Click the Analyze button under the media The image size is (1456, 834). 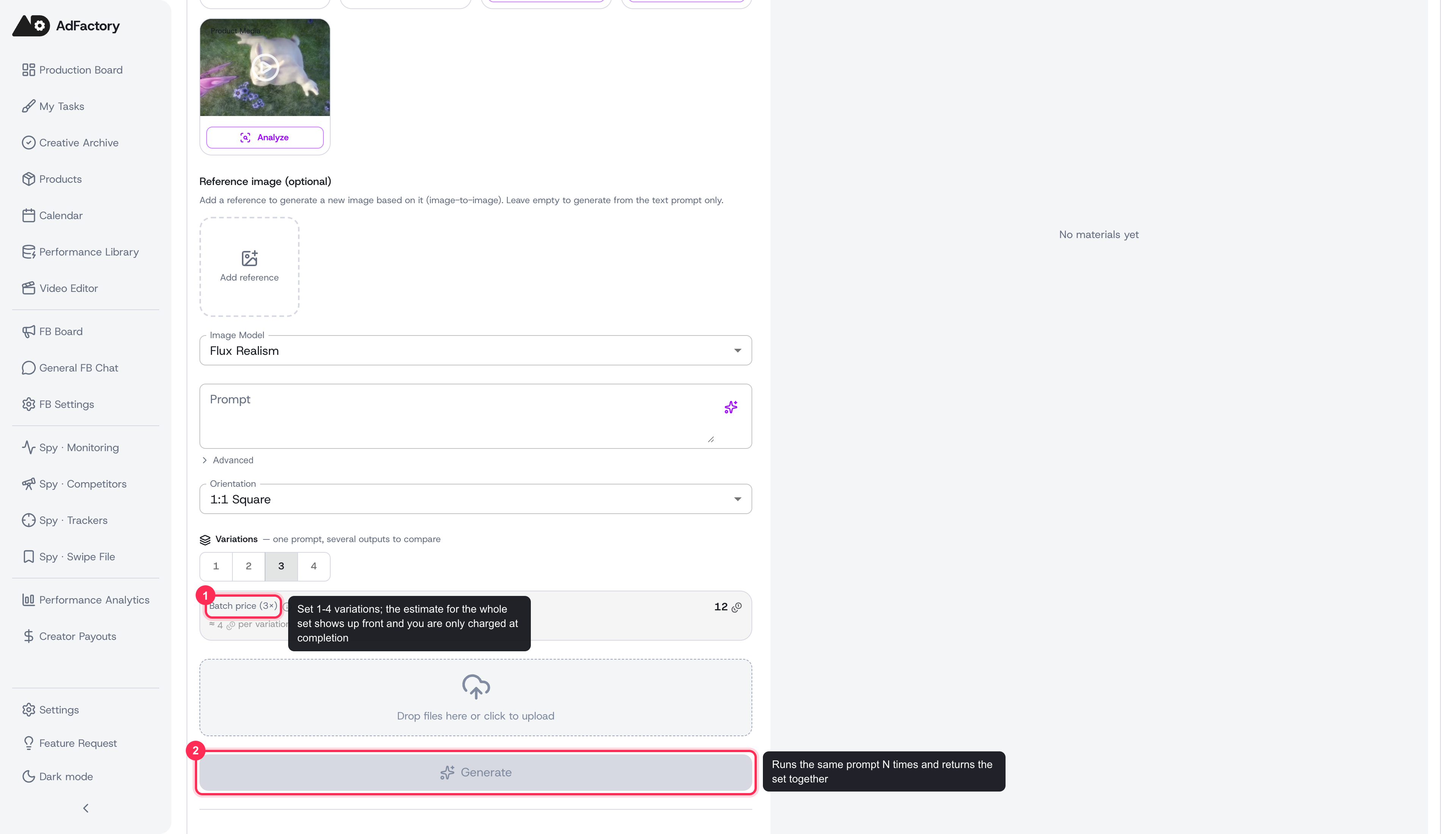(x=265, y=138)
